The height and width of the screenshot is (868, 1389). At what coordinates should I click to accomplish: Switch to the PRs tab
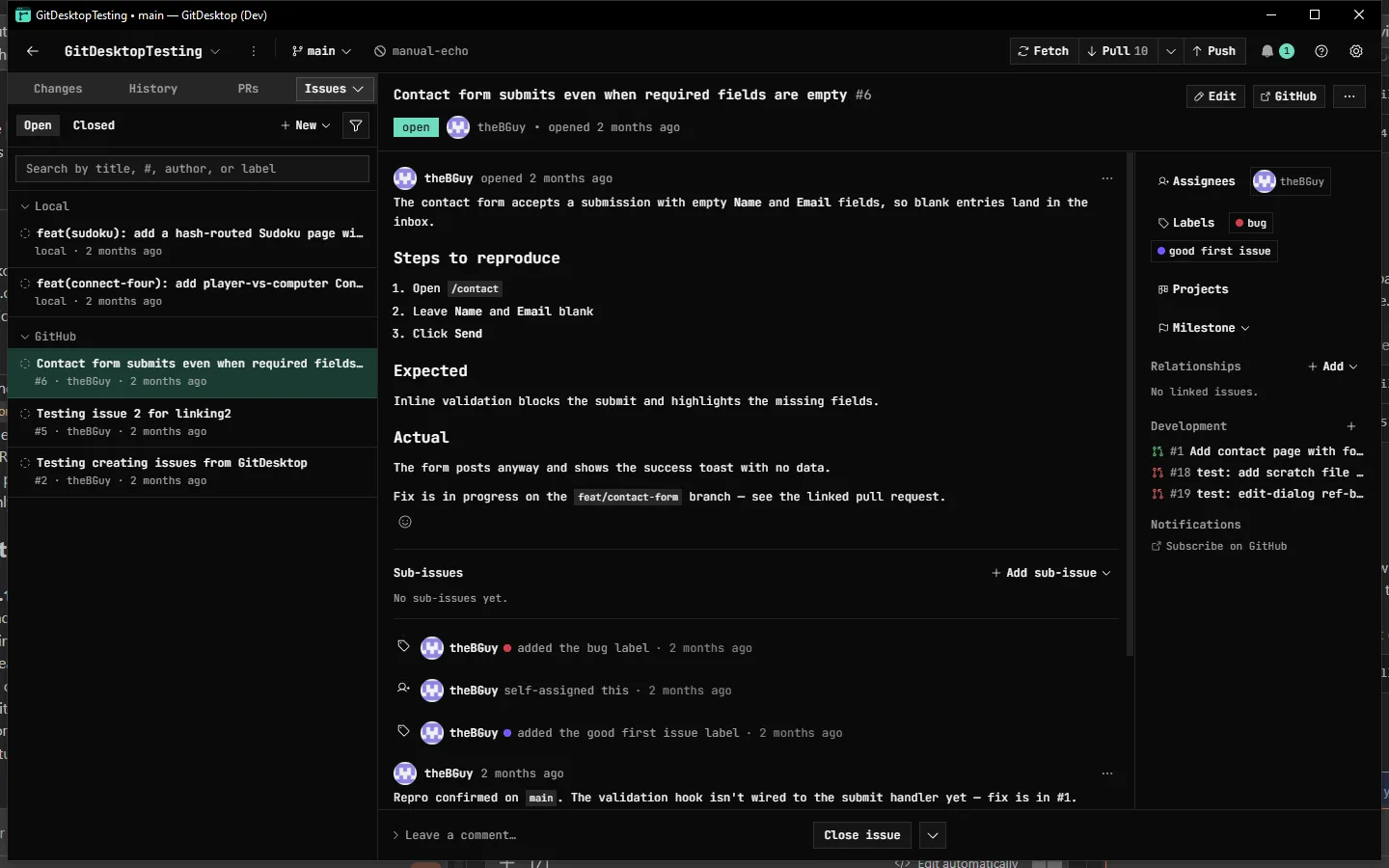click(248, 89)
